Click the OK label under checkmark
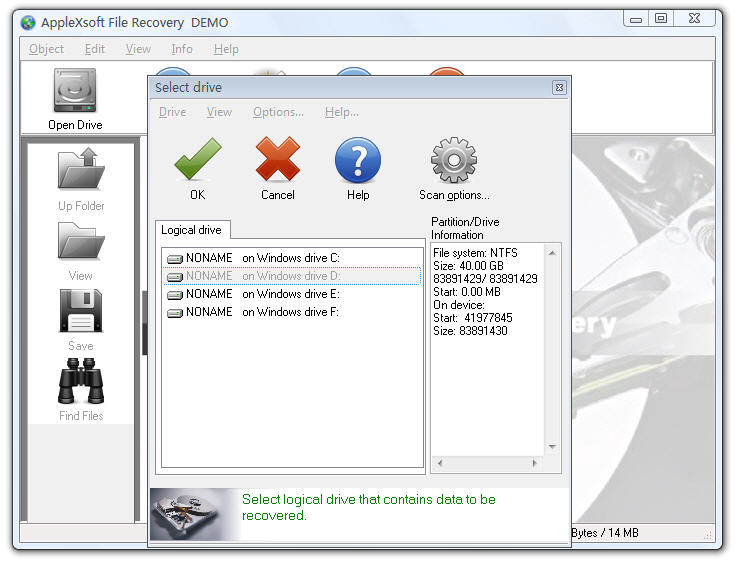 point(198,195)
